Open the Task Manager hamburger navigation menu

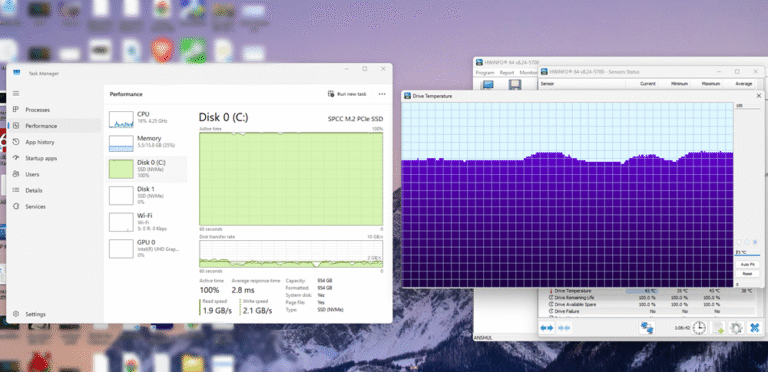(x=16, y=93)
